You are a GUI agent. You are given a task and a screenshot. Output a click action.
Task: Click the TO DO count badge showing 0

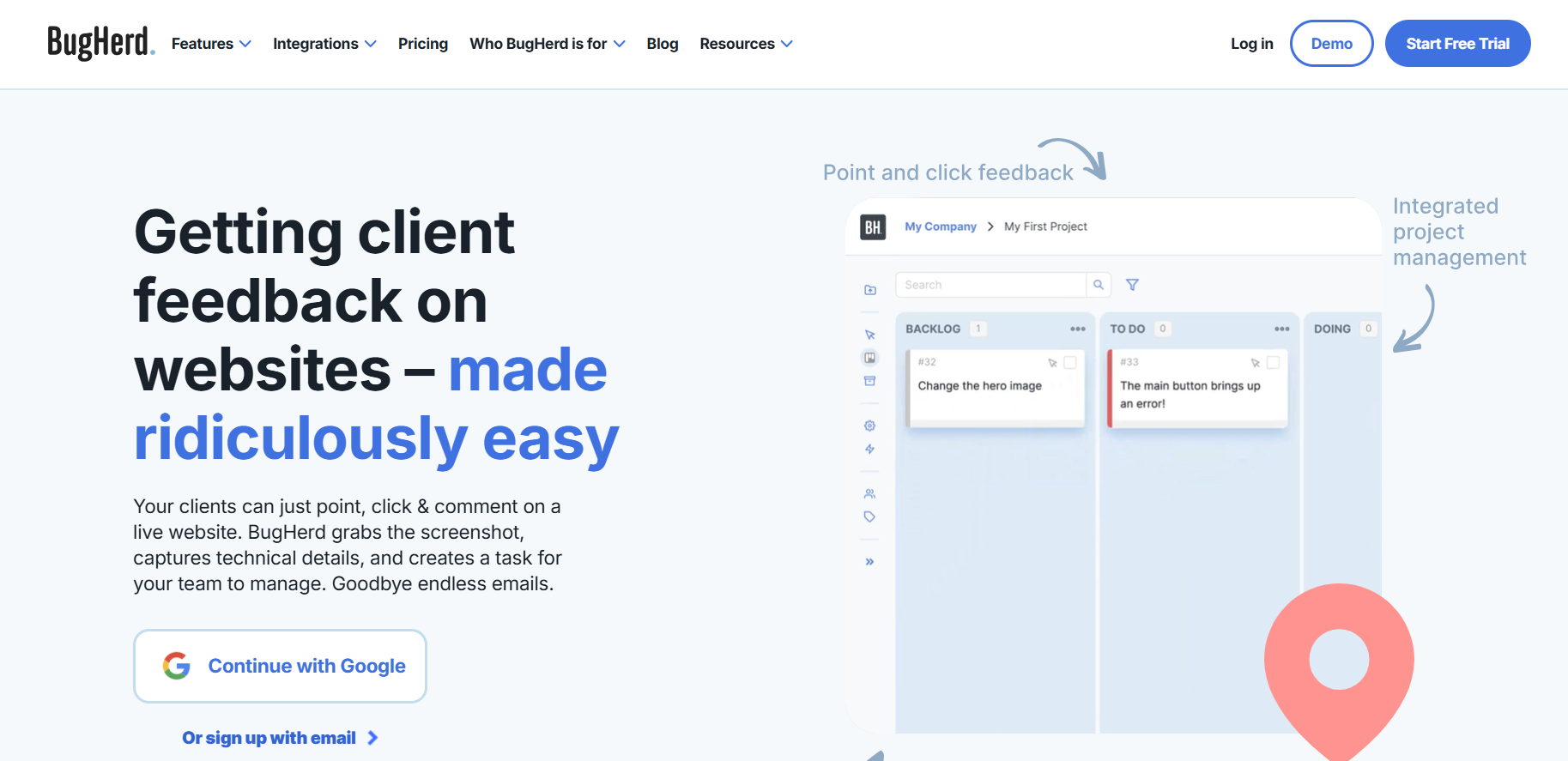coord(1163,329)
